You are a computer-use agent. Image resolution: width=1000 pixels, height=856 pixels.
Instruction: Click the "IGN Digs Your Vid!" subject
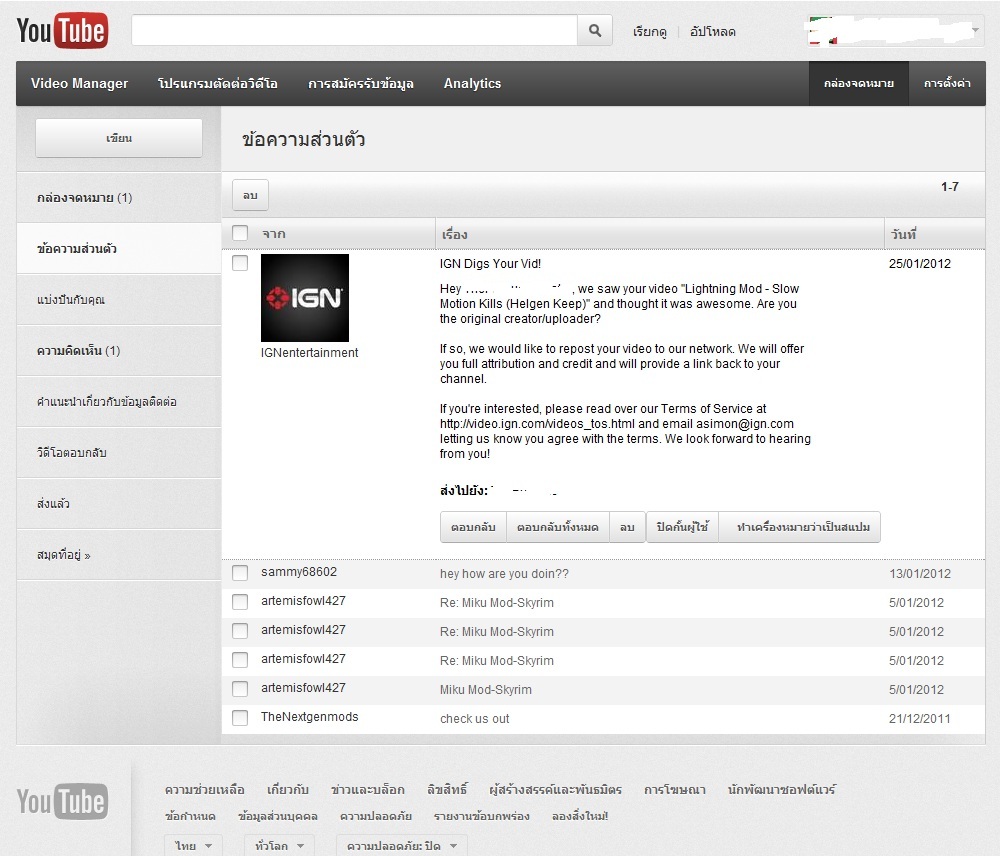coord(490,263)
